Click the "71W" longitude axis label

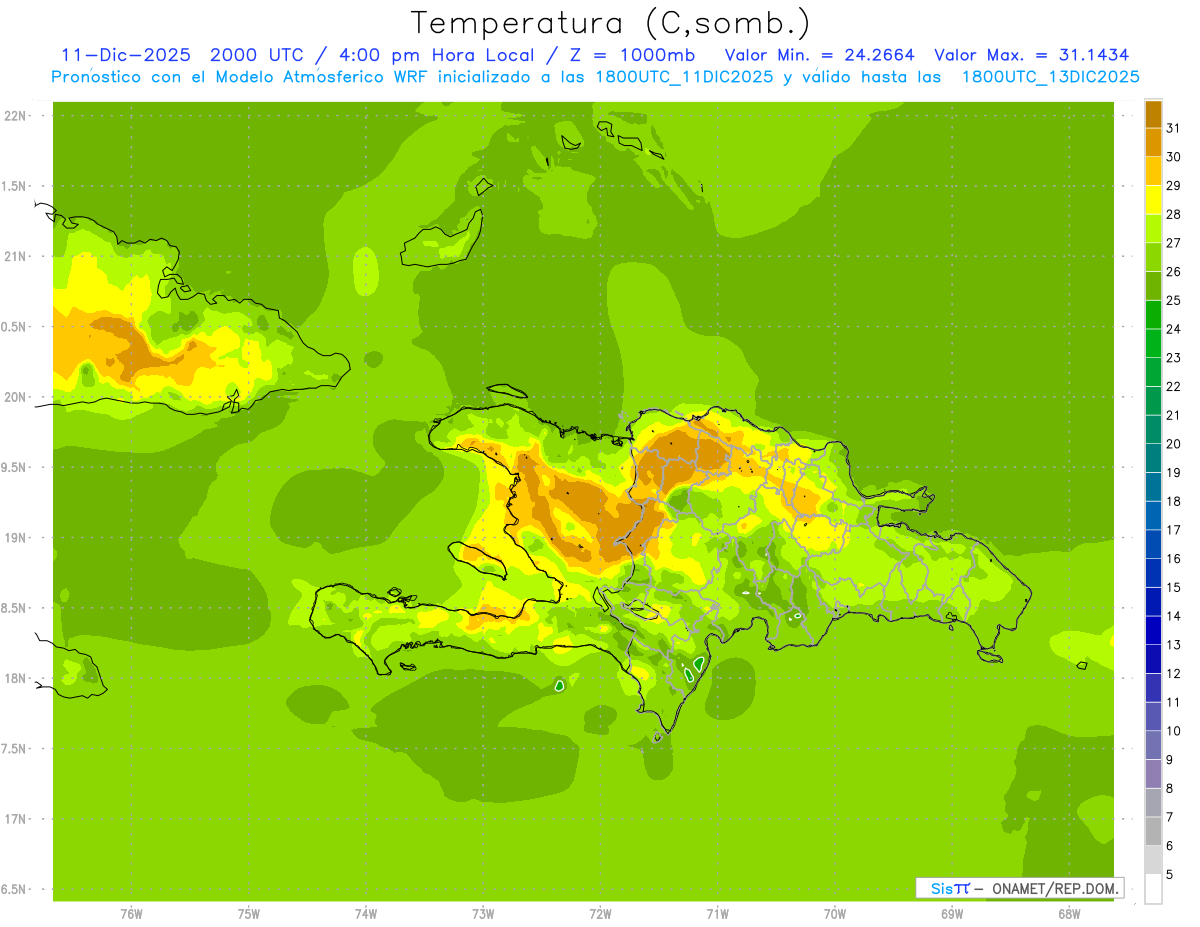pyautogui.click(x=717, y=914)
